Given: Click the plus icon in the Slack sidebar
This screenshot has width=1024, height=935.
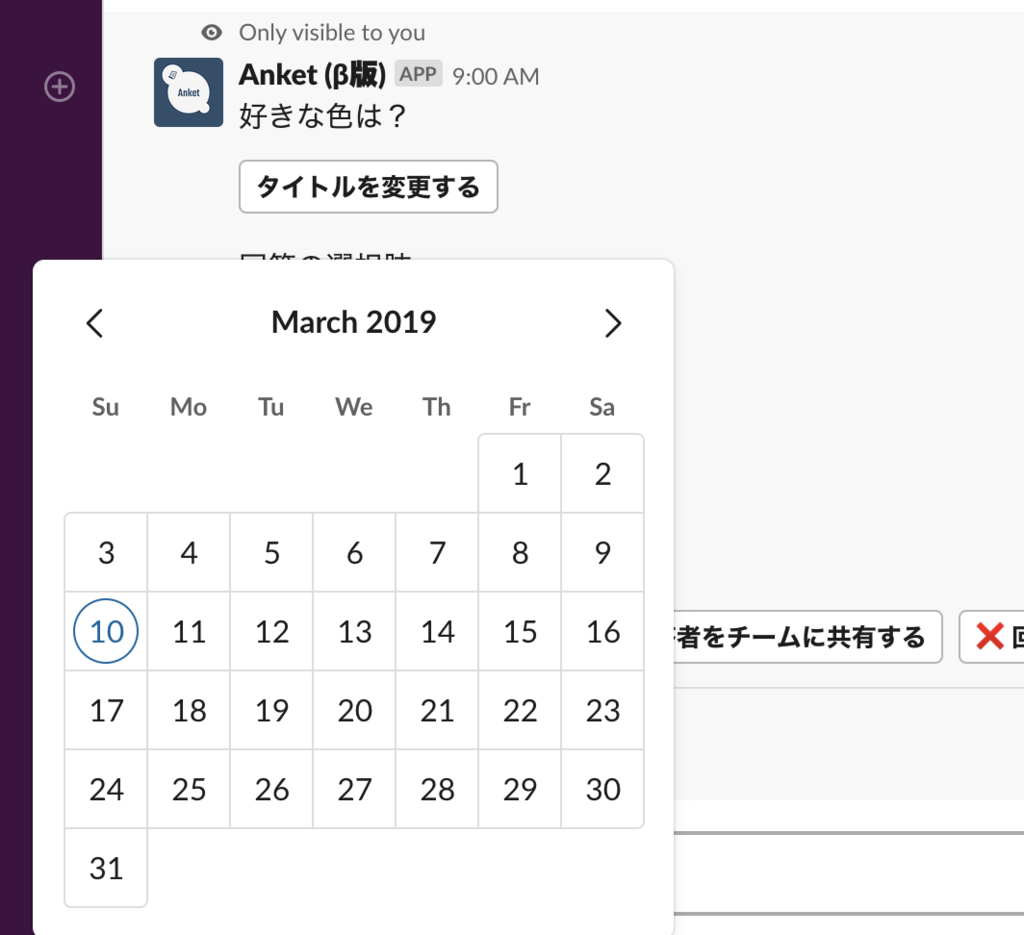Looking at the screenshot, I should tap(59, 87).
